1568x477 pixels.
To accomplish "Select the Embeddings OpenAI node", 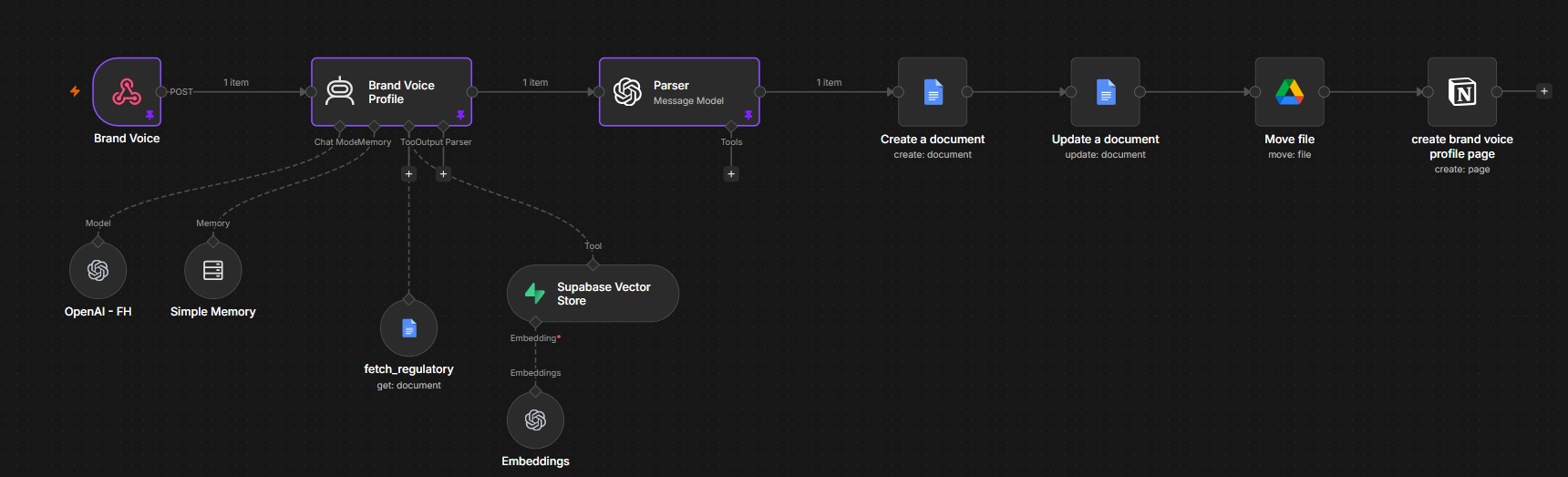I will coord(535,420).
